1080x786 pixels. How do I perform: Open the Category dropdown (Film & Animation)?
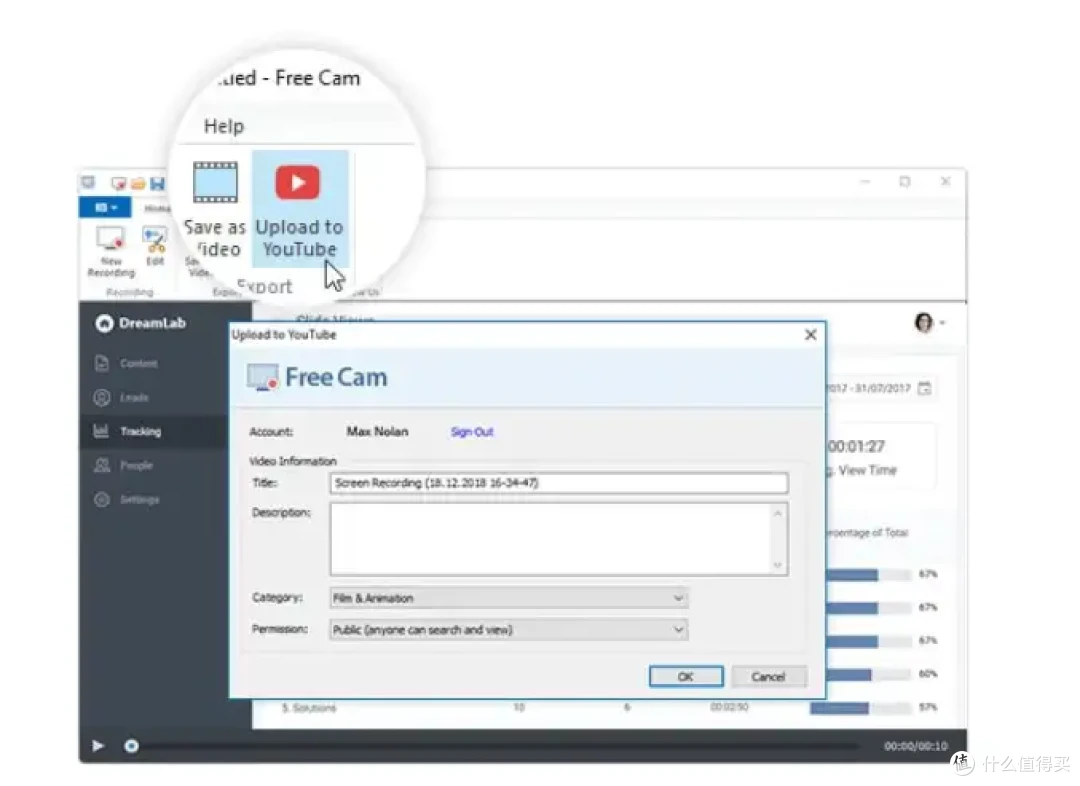pos(509,598)
